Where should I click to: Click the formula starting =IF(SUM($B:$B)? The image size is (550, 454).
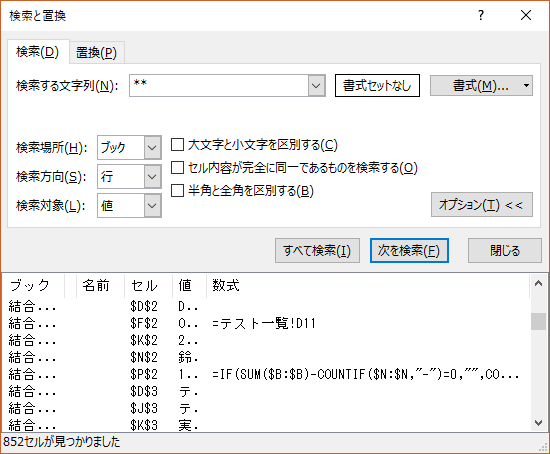(x=365, y=374)
